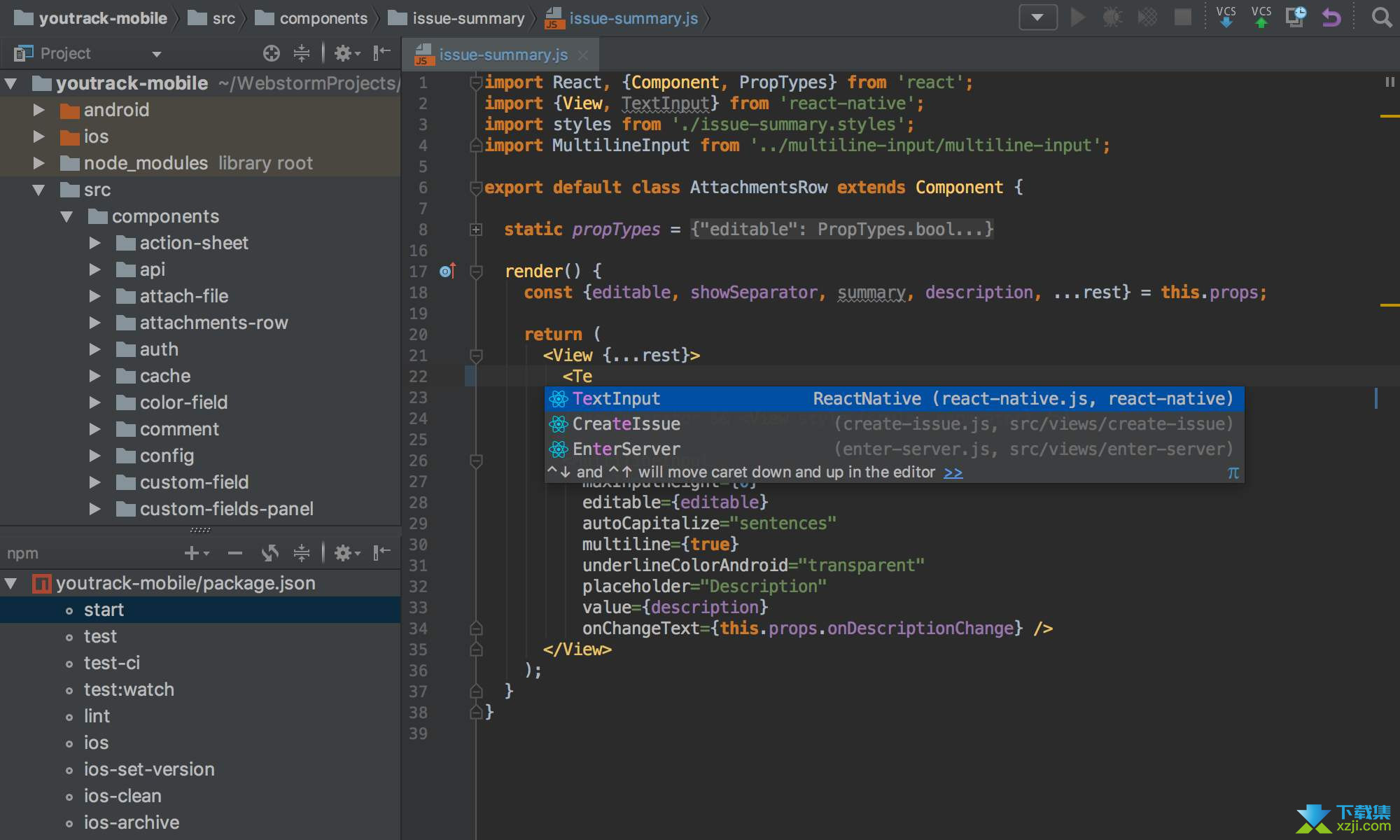The width and height of the screenshot is (1400, 840).
Task: Fold the render method at line 17
Action: coord(476,272)
